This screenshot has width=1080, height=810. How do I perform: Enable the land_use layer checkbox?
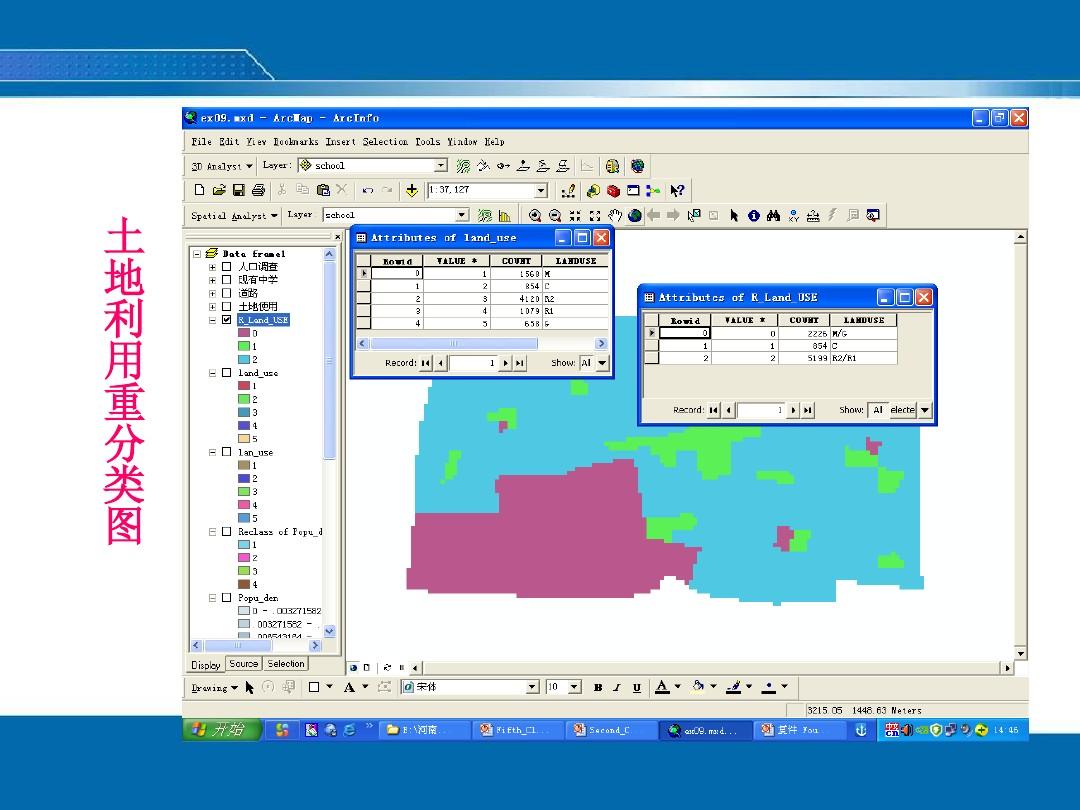point(226,373)
